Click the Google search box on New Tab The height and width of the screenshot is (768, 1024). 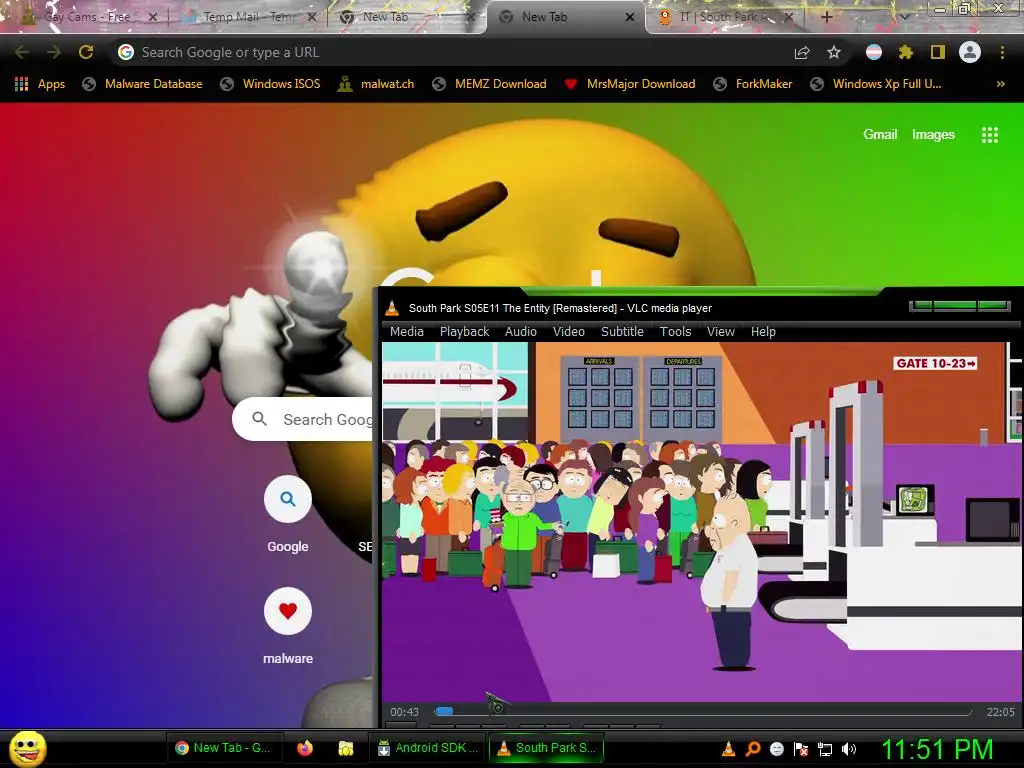pos(304,419)
